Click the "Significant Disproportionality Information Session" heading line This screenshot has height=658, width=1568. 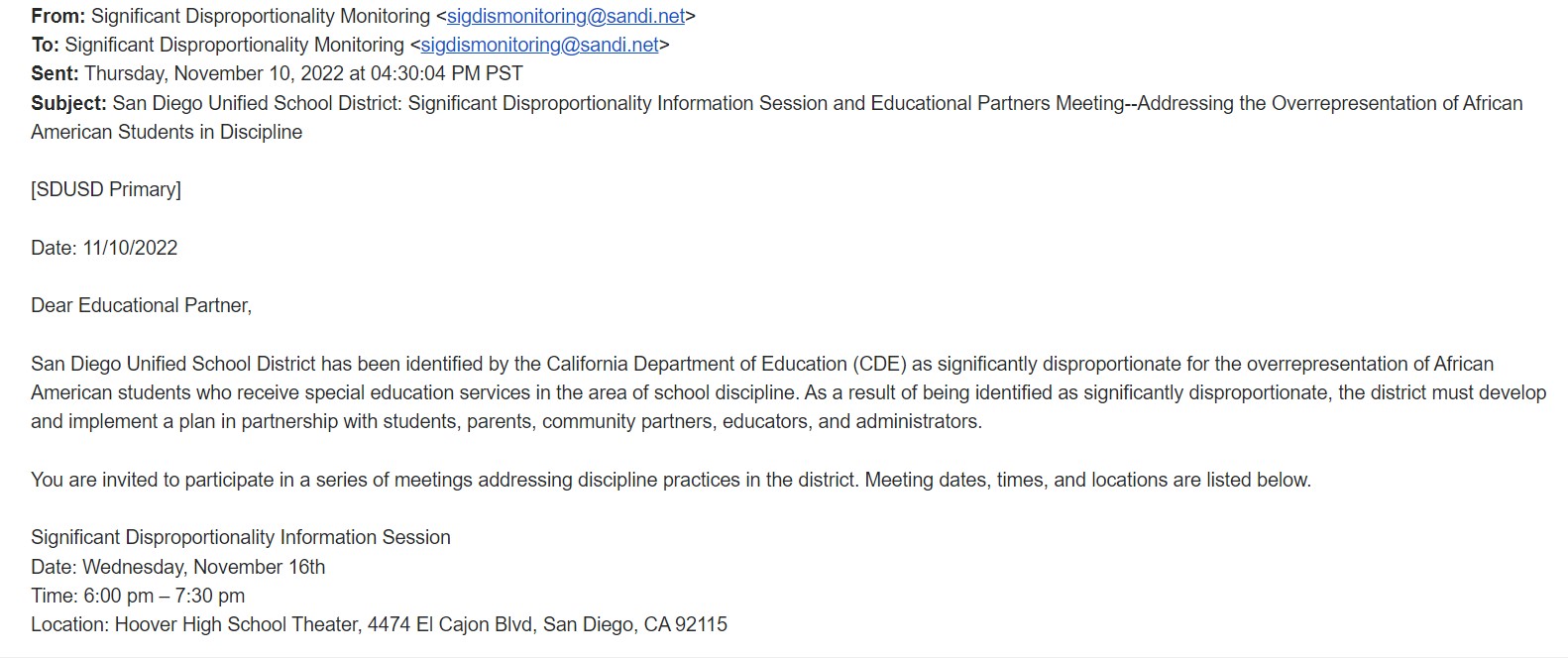tap(241, 537)
